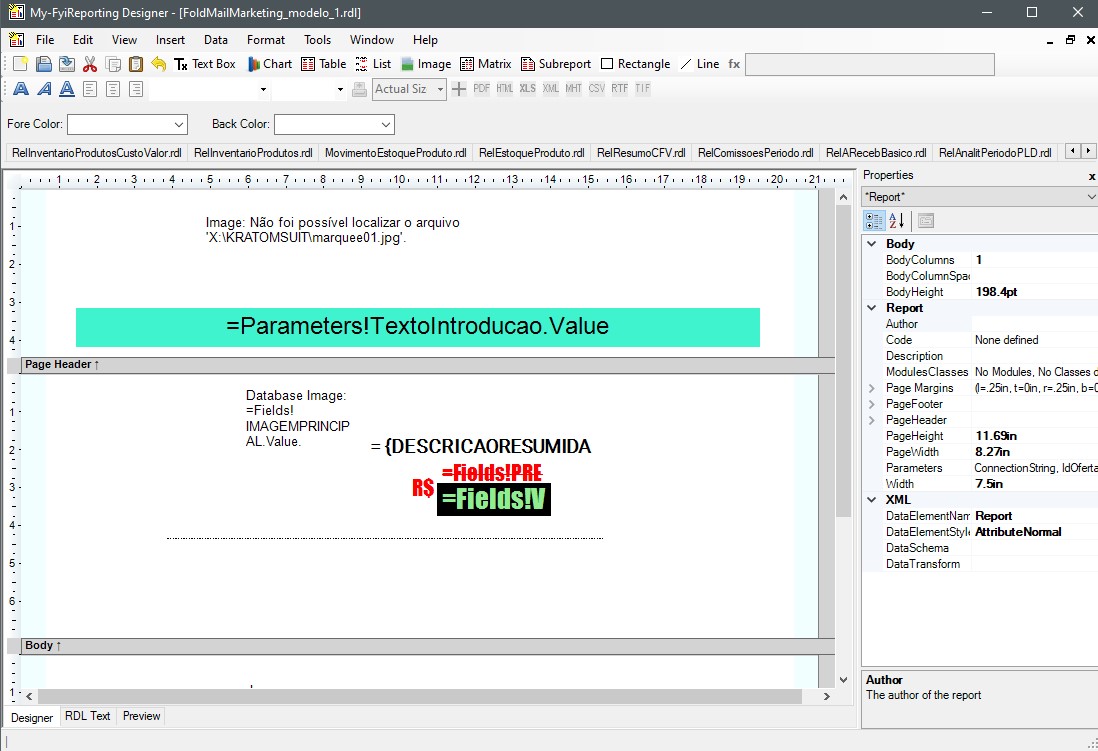1098x751 pixels.
Task: Expand the Page Margins property
Action: [871, 388]
